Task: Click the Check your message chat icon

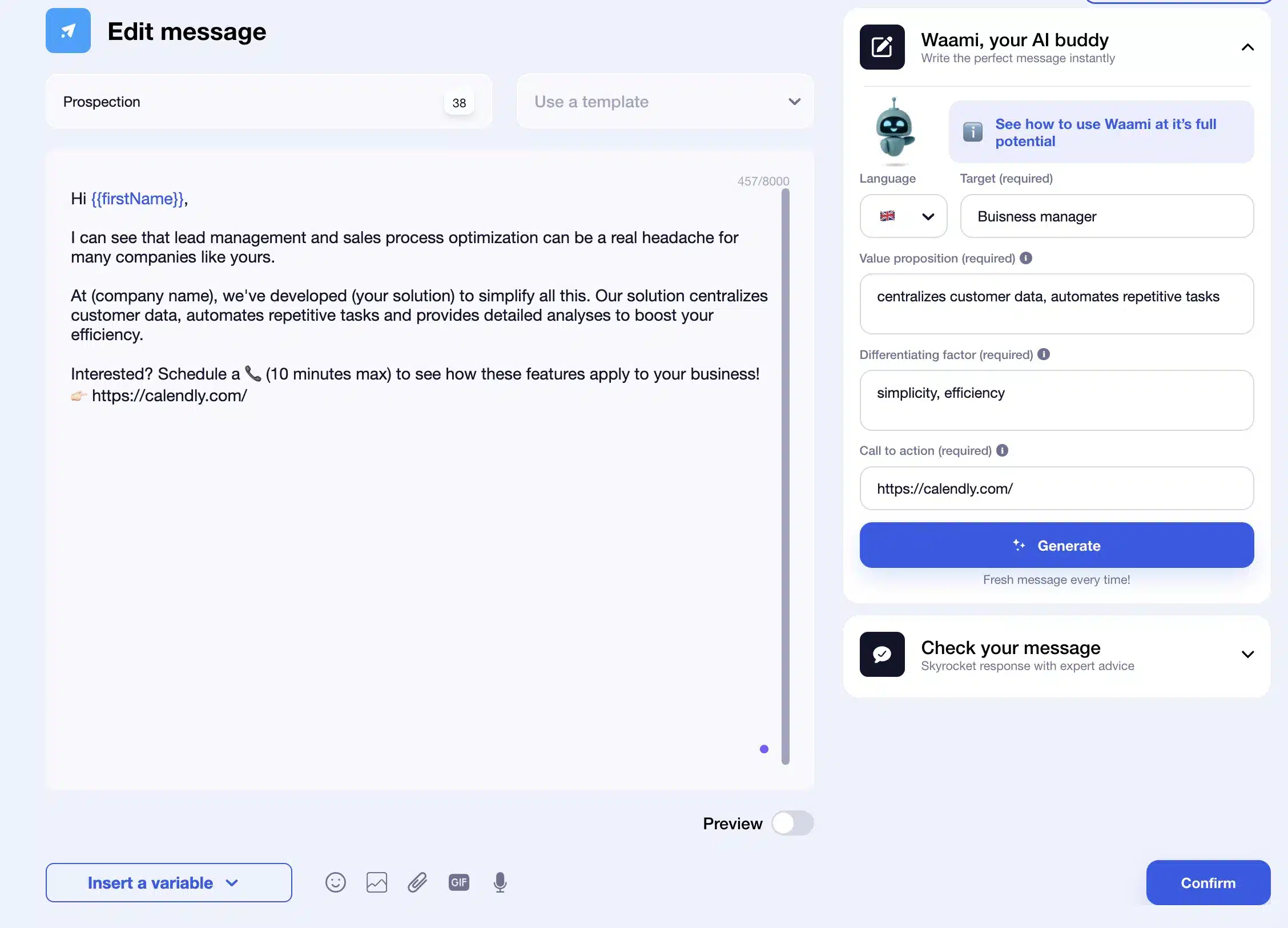Action: 881,654
